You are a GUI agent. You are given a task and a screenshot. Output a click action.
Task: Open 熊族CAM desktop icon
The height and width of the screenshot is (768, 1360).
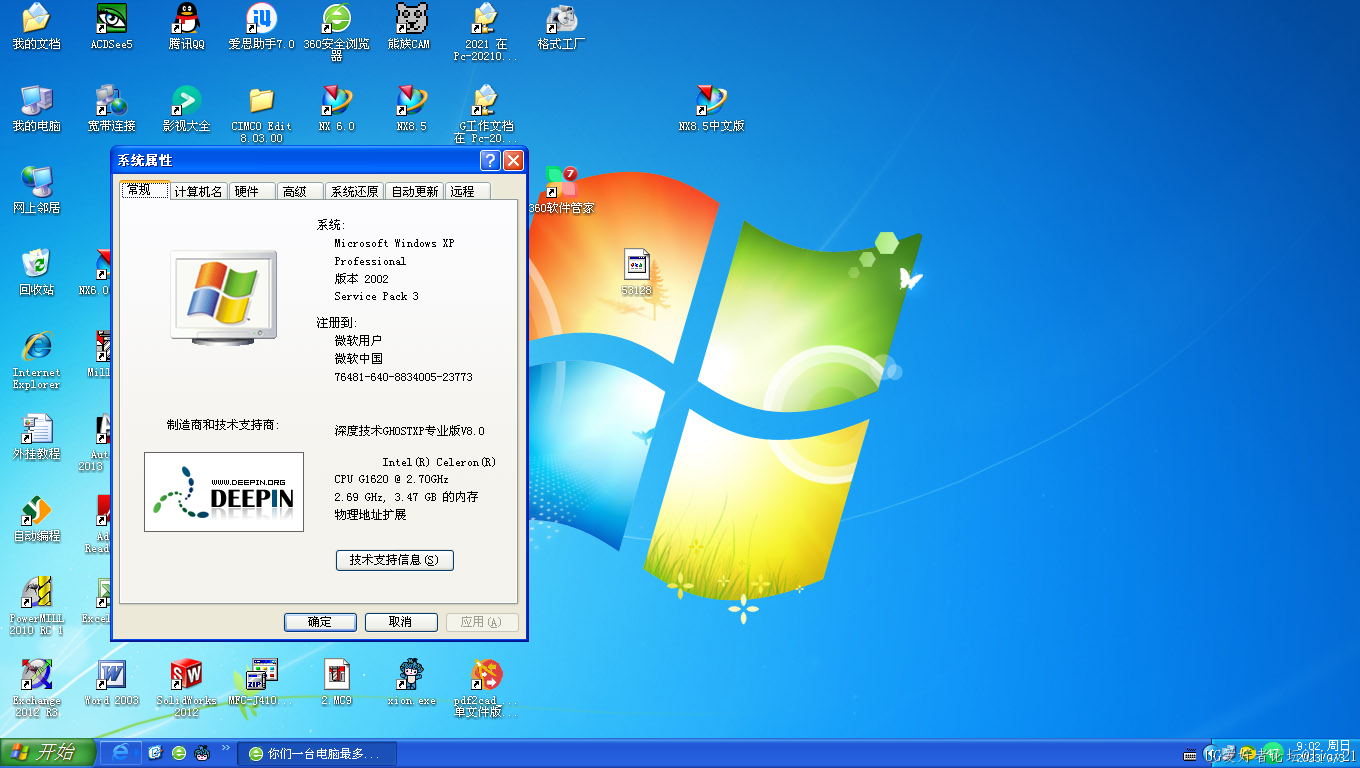pos(409,27)
